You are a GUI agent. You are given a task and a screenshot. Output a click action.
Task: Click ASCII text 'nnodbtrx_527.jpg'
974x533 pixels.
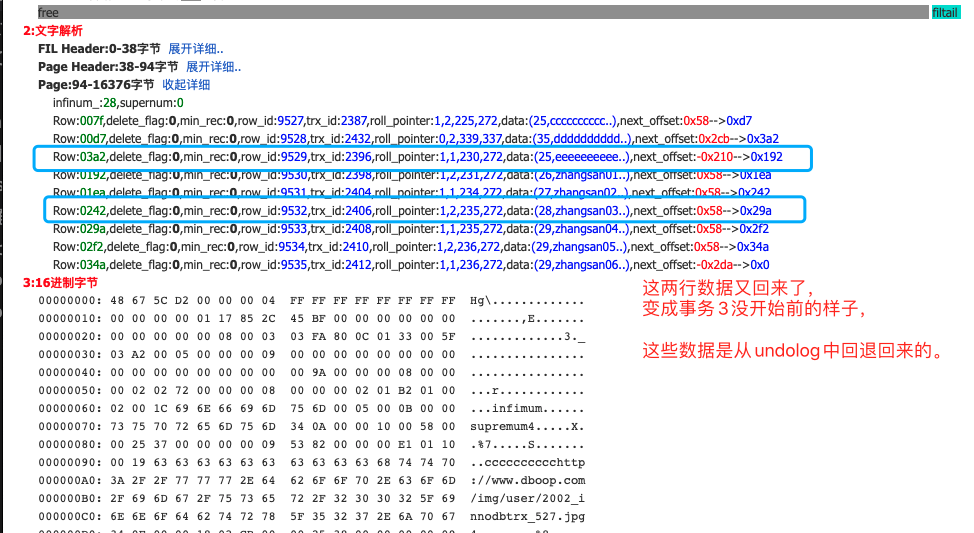click(527, 517)
